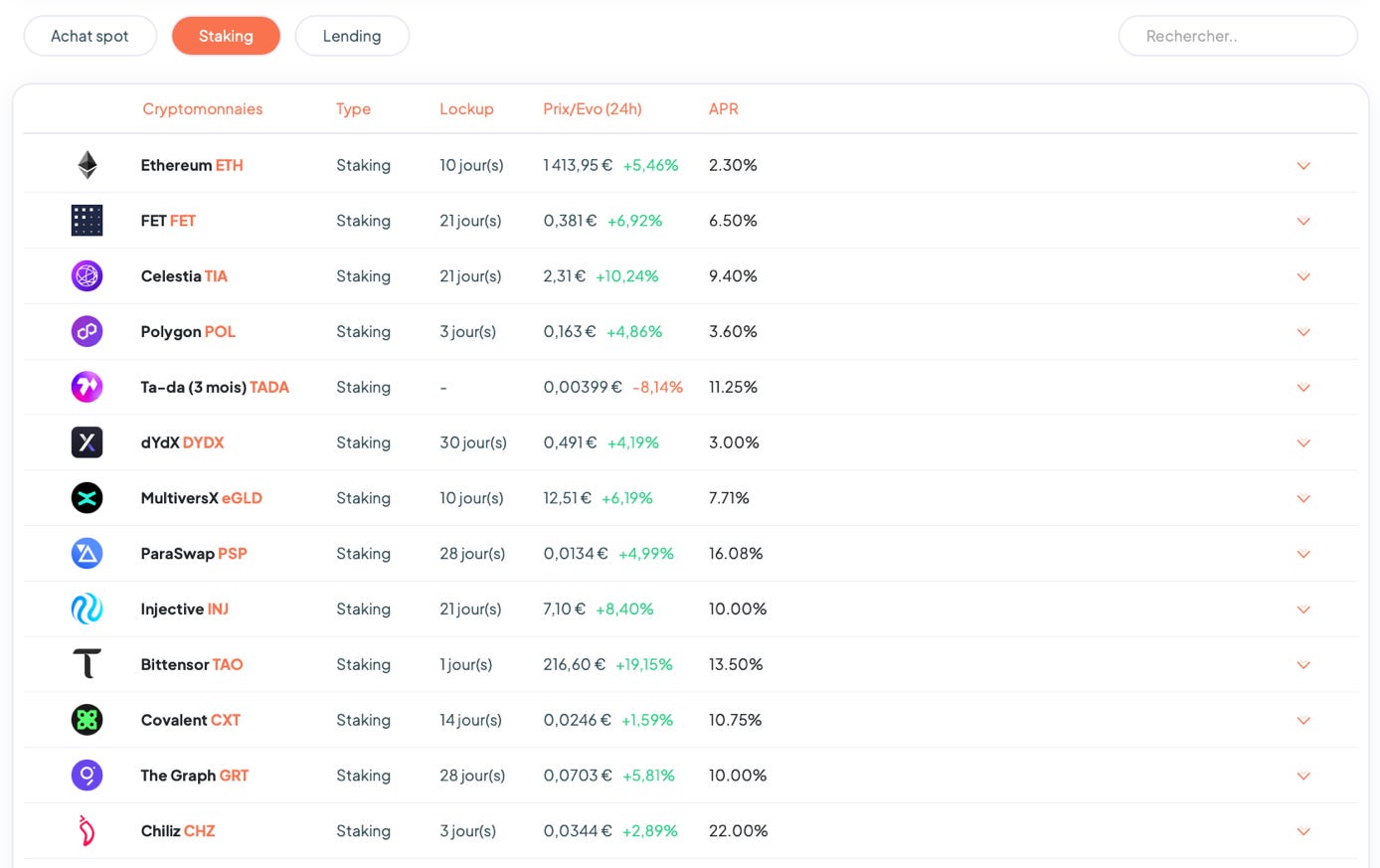1380x868 pixels.
Task: Switch to the Achat spot tab
Action: tap(89, 36)
